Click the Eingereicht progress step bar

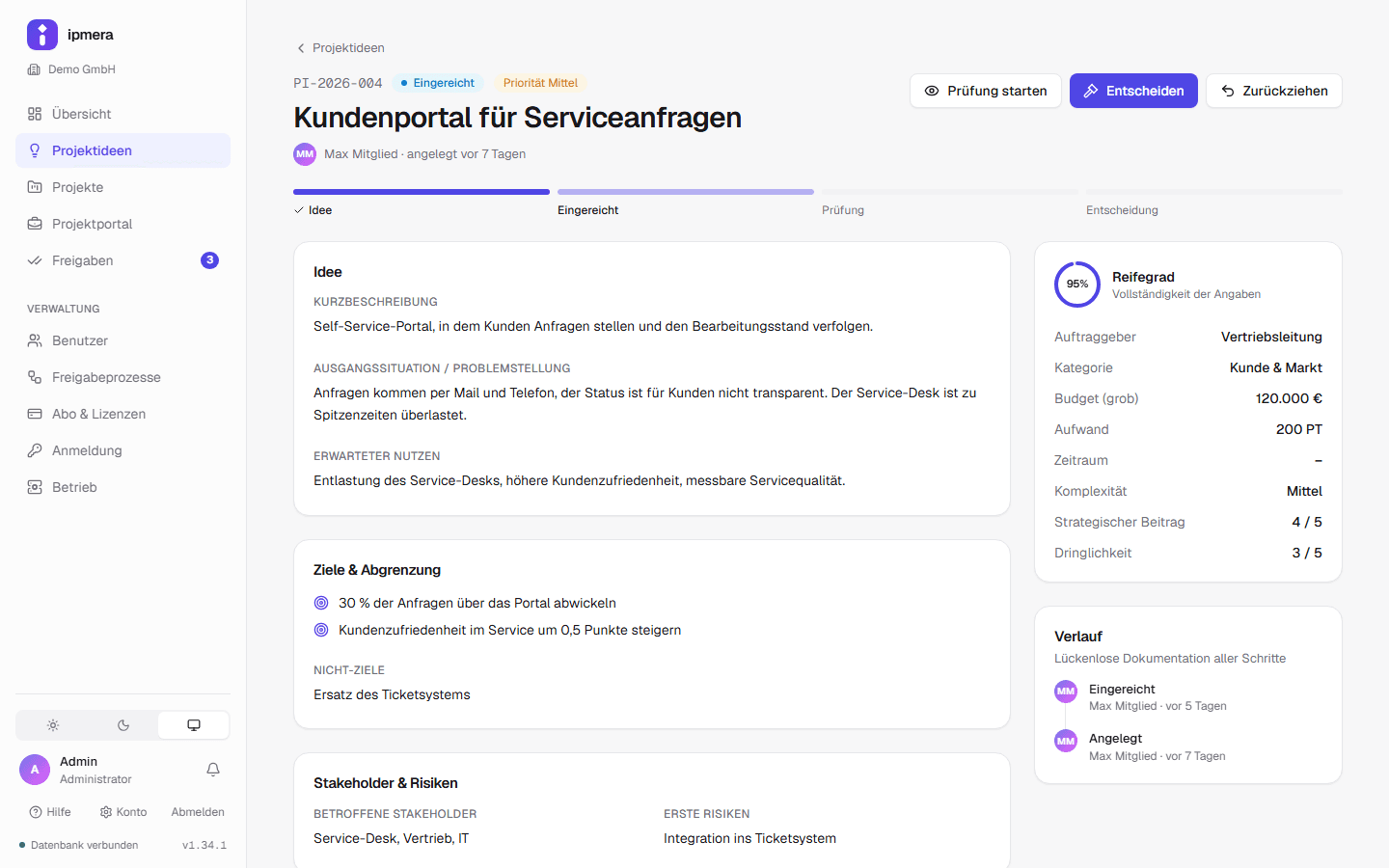click(x=686, y=192)
